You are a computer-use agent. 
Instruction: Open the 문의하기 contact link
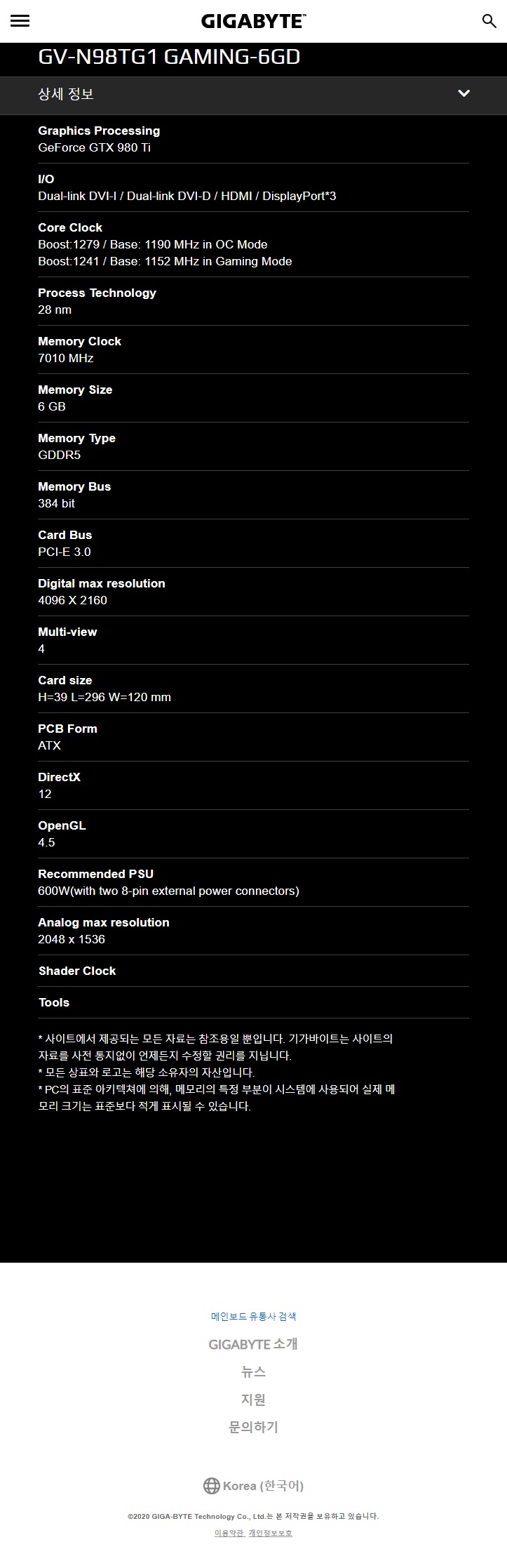[x=253, y=1427]
